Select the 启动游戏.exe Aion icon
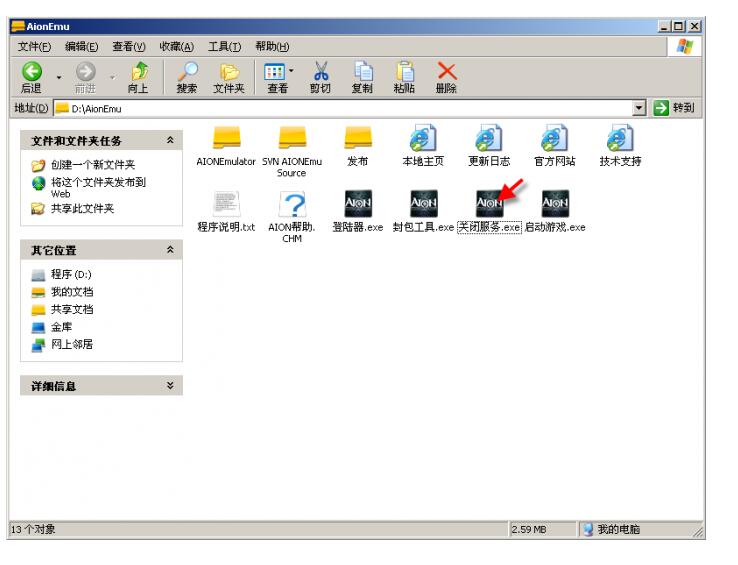The height and width of the screenshot is (565, 738). (x=555, y=211)
